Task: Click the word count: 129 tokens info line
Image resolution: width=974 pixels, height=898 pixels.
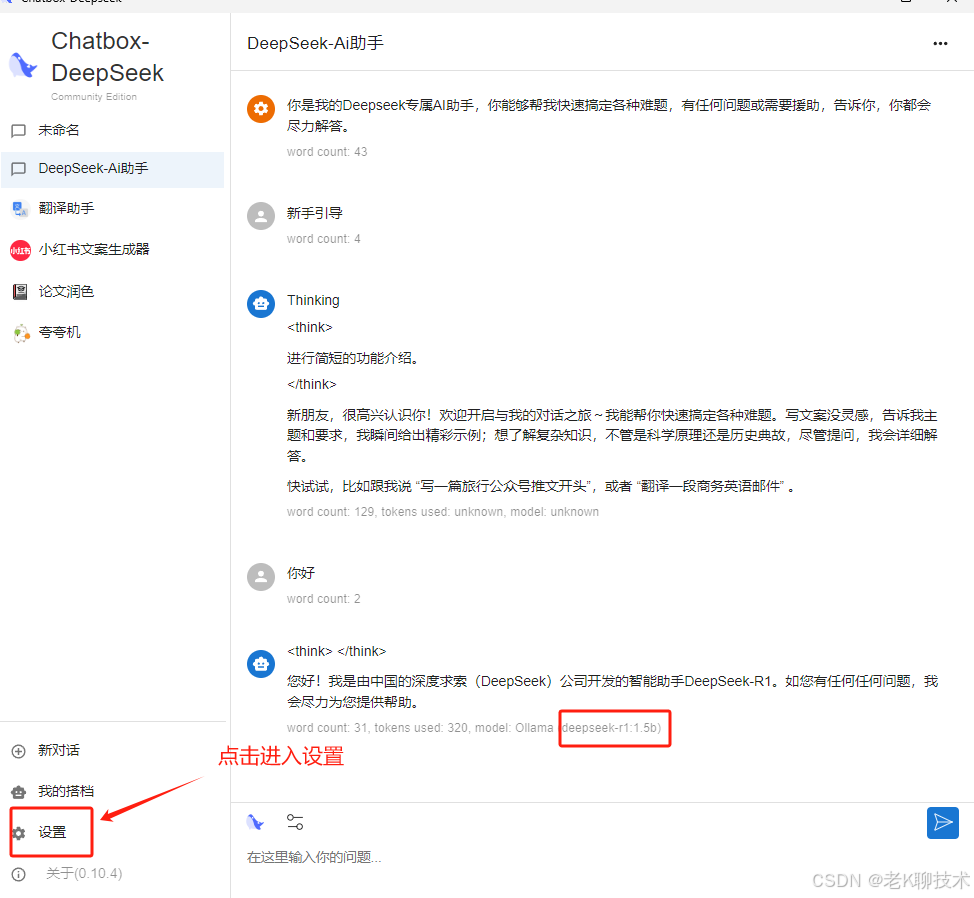Action: (x=442, y=512)
